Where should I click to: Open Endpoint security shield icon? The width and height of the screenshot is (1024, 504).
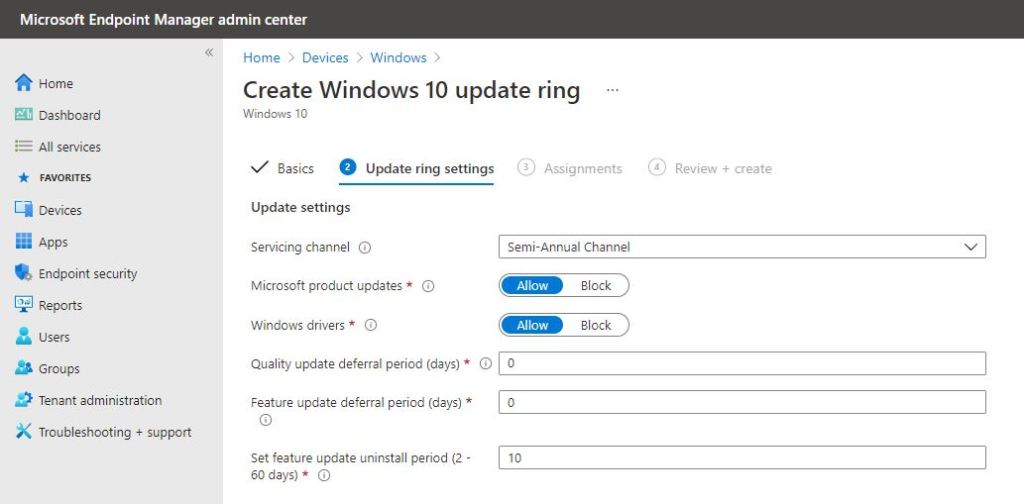(x=24, y=273)
